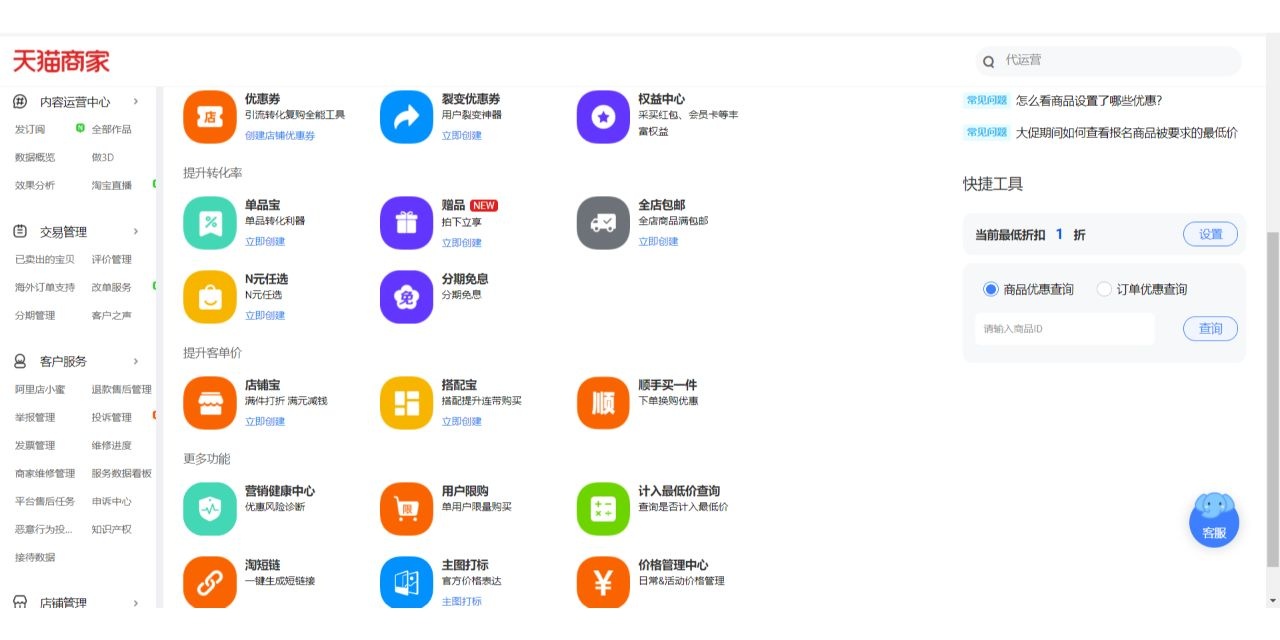Open the 主图打标 blue icon
Viewport: 1280px width, 640px height.
(x=407, y=582)
